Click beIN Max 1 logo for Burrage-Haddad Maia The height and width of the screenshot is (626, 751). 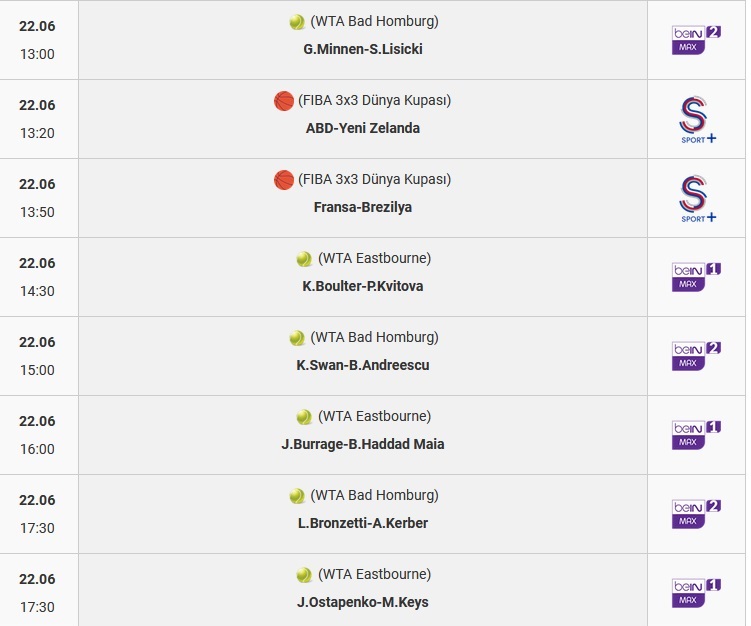click(696, 435)
